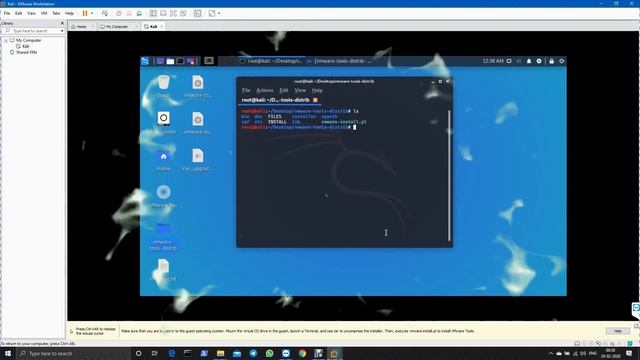Click the revert snapshot toolbar icon
The width and height of the screenshot is (640, 360).
129,13
